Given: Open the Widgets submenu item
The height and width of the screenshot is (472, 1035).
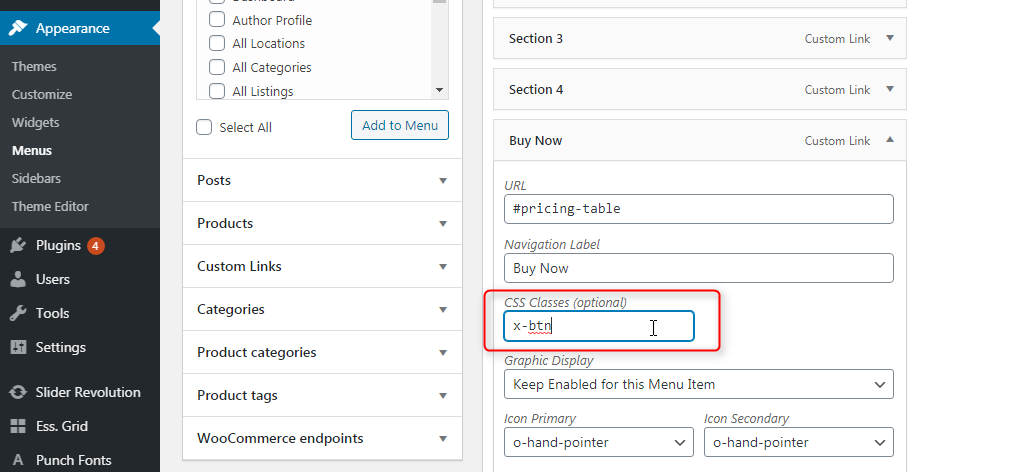Looking at the screenshot, I should (x=36, y=123).
